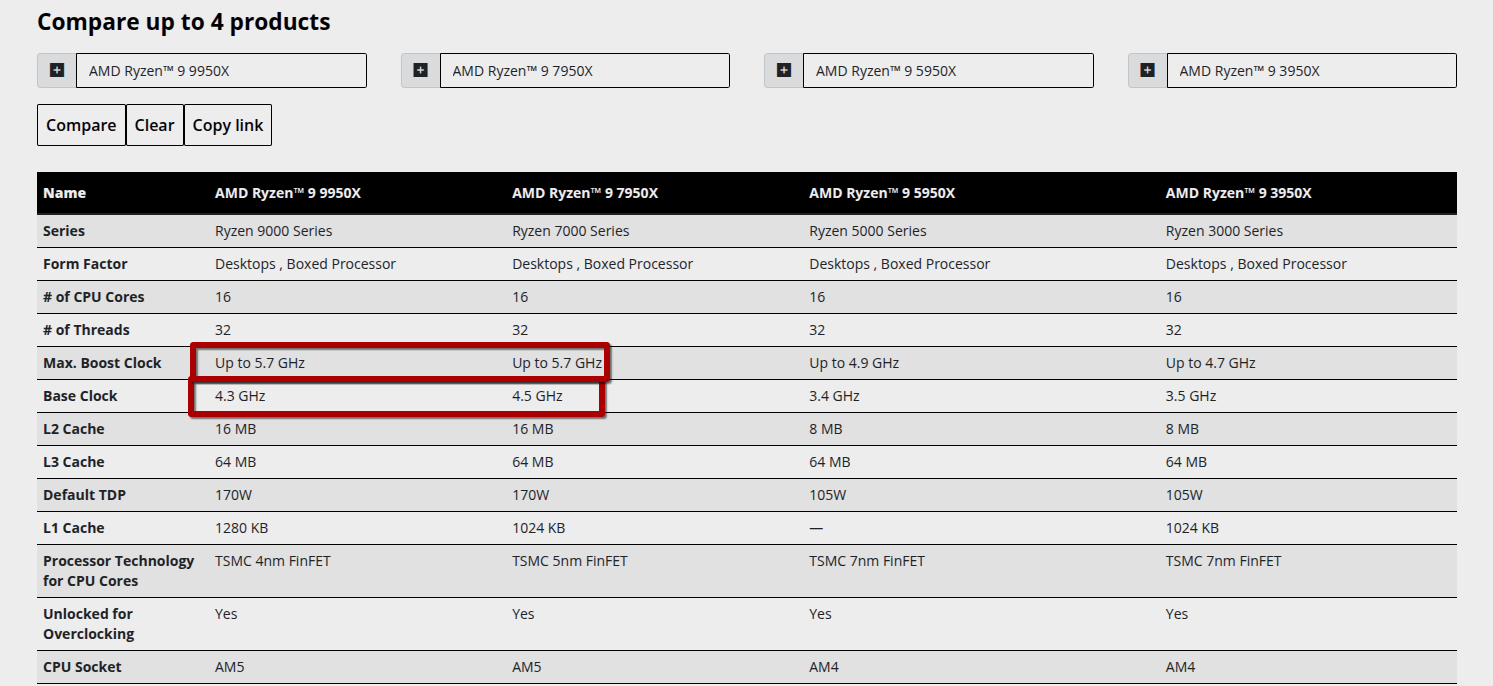Image resolution: width=1493 pixels, height=686 pixels.
Task: Click the Form Factor row label
Action: tap(85, 264)
